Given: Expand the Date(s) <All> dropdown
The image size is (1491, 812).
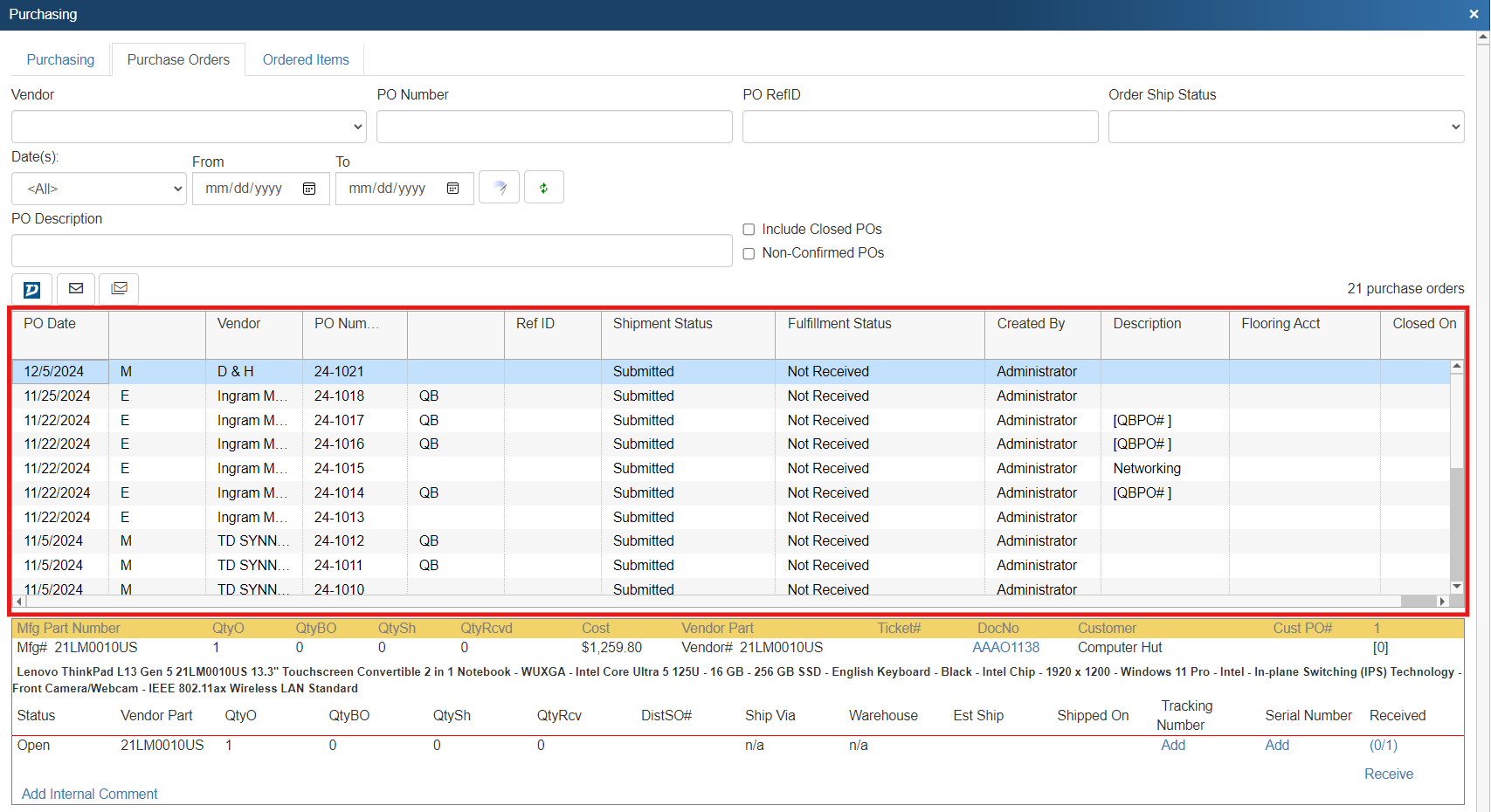Looking at the screenshot, I should (x=99, y=189).
